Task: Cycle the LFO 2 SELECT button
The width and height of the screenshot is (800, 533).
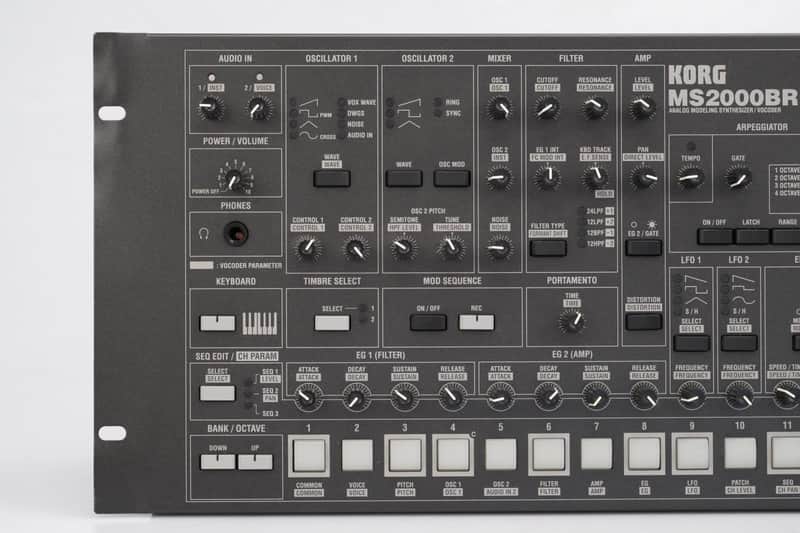Action: pos(739,343)
